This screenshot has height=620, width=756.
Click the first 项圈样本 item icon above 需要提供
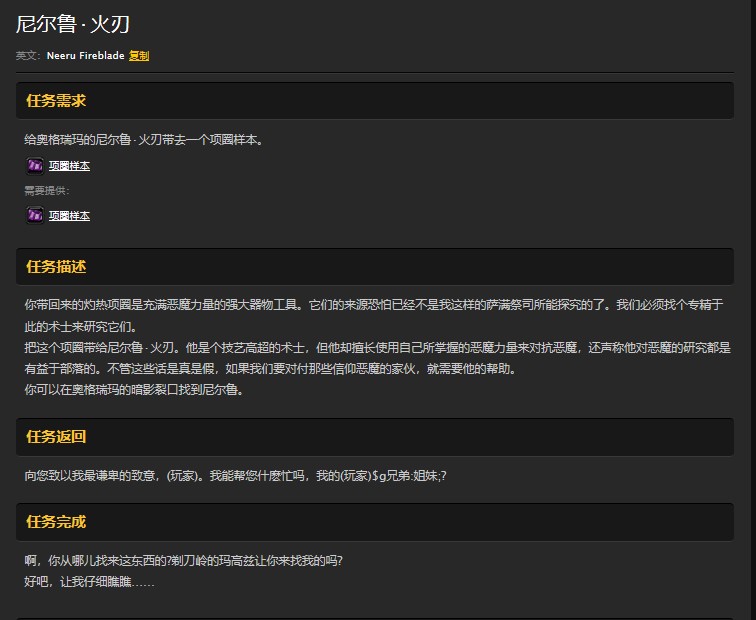[34, 165]
